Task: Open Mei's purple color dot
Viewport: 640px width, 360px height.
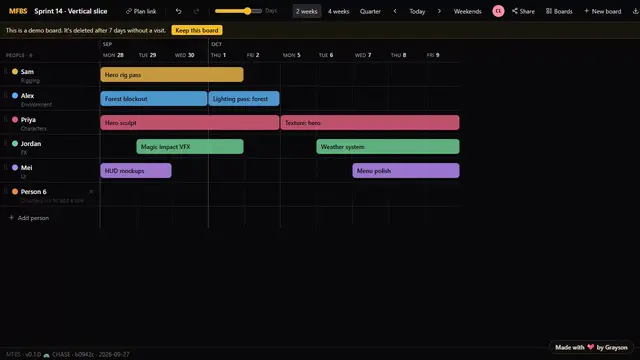Action: (15, 167)
